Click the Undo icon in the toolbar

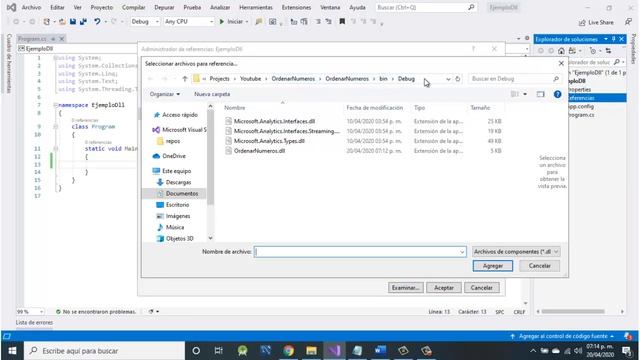coord(97,22)
